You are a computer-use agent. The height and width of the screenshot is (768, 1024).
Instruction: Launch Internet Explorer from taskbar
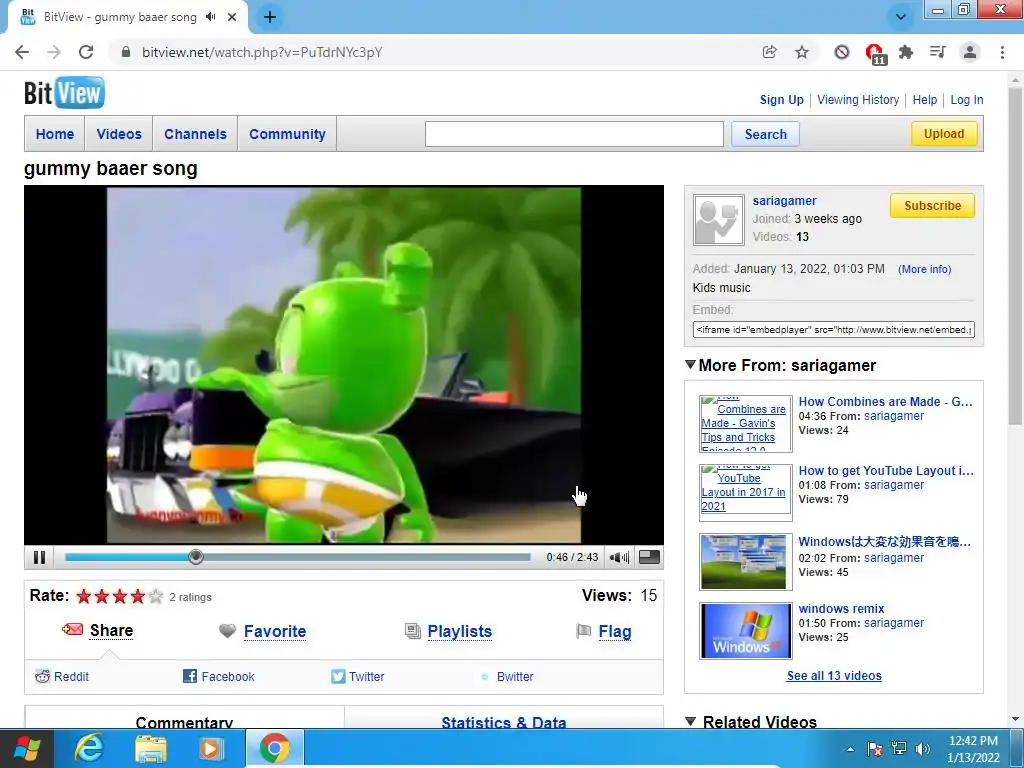point(89,748)
